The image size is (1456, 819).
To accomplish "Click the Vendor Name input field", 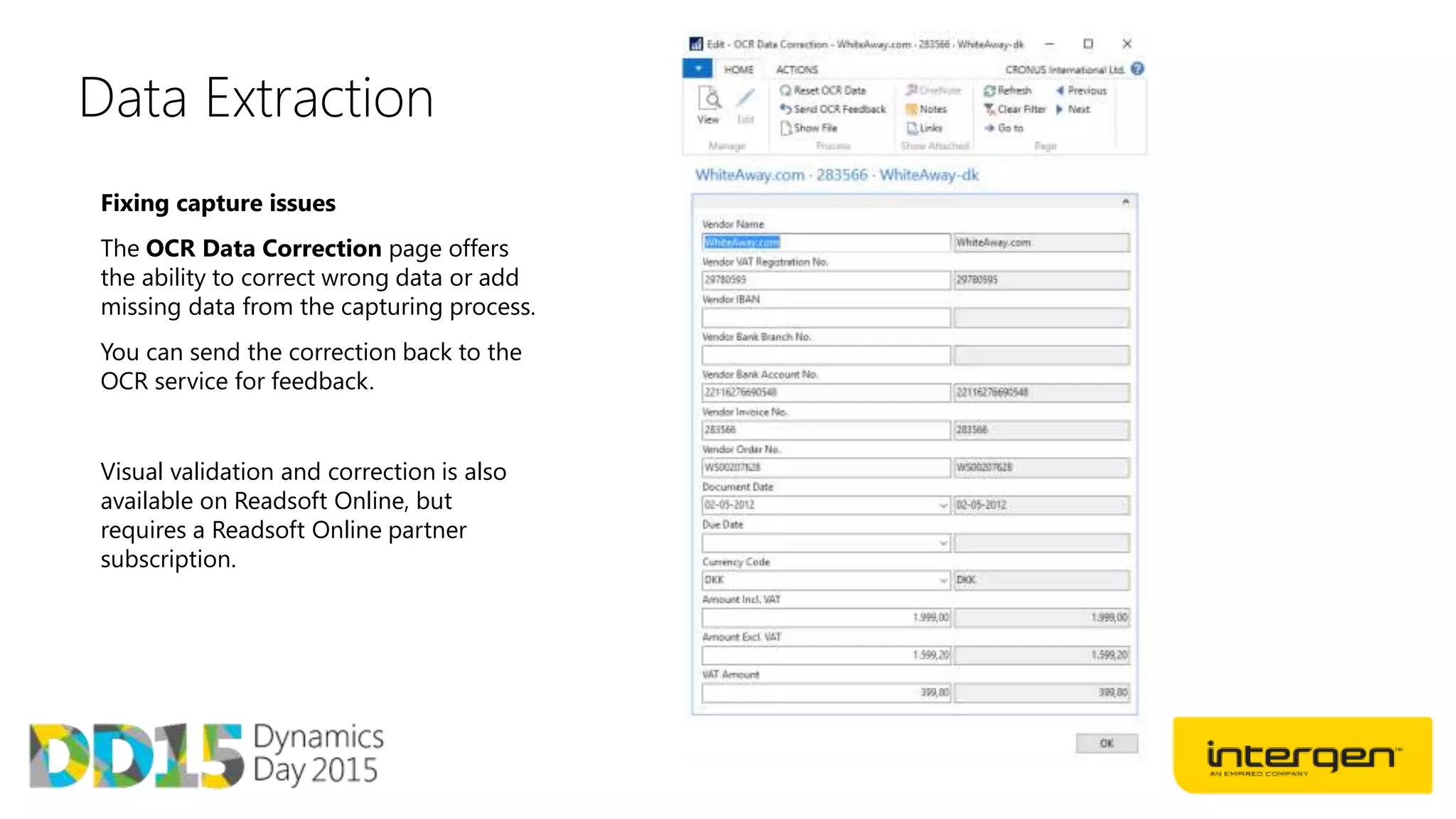I will [x=826, y=242].
